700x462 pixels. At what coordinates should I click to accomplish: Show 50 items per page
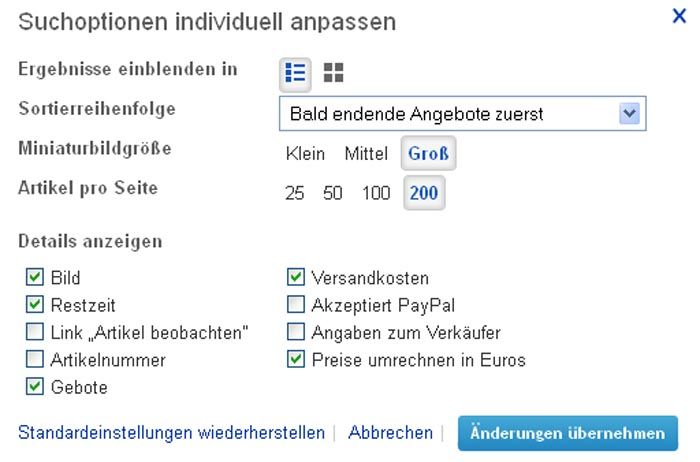(x=332, y=193)
